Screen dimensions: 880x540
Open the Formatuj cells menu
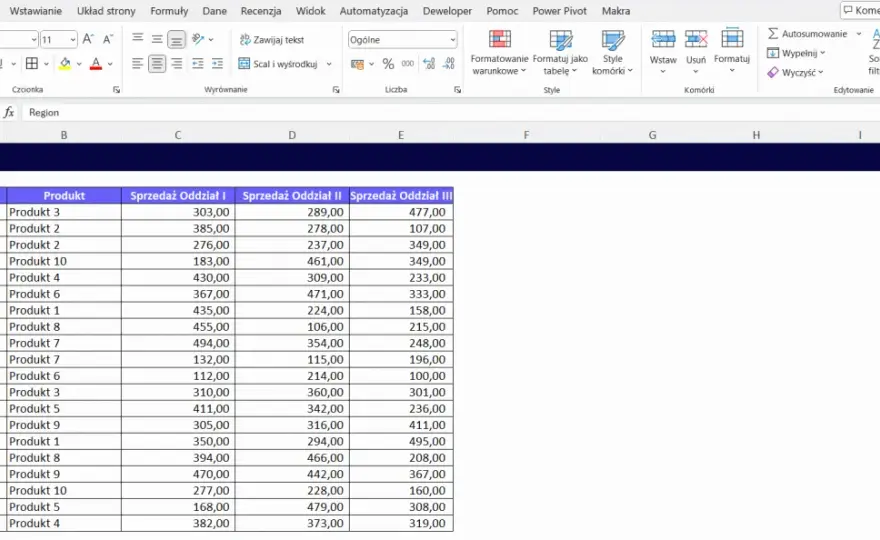click(732, 51)
